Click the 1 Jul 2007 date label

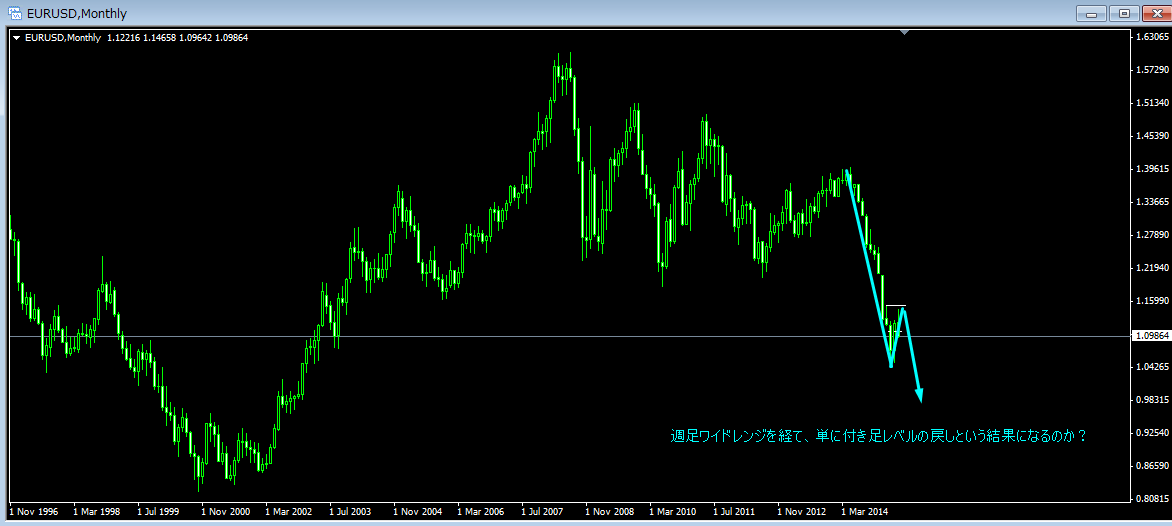[x=546, y=512]
